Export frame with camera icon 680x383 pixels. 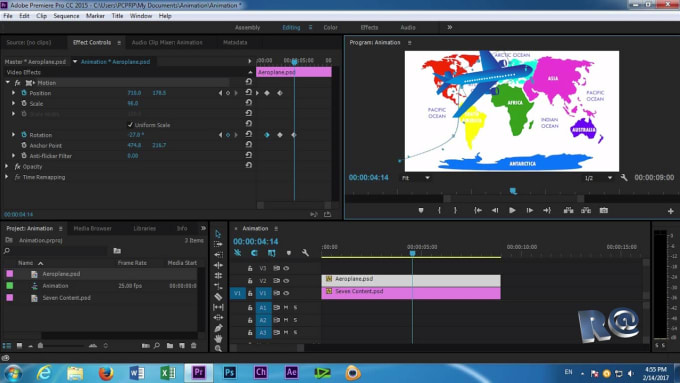tap(604, 210)
